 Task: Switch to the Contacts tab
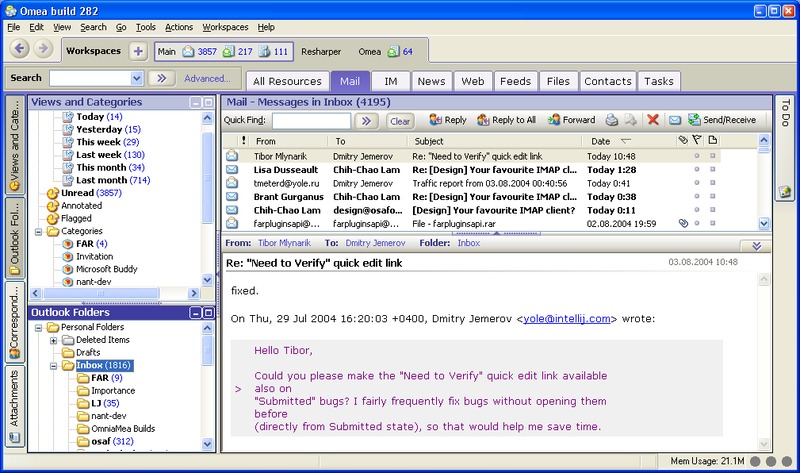608,81
